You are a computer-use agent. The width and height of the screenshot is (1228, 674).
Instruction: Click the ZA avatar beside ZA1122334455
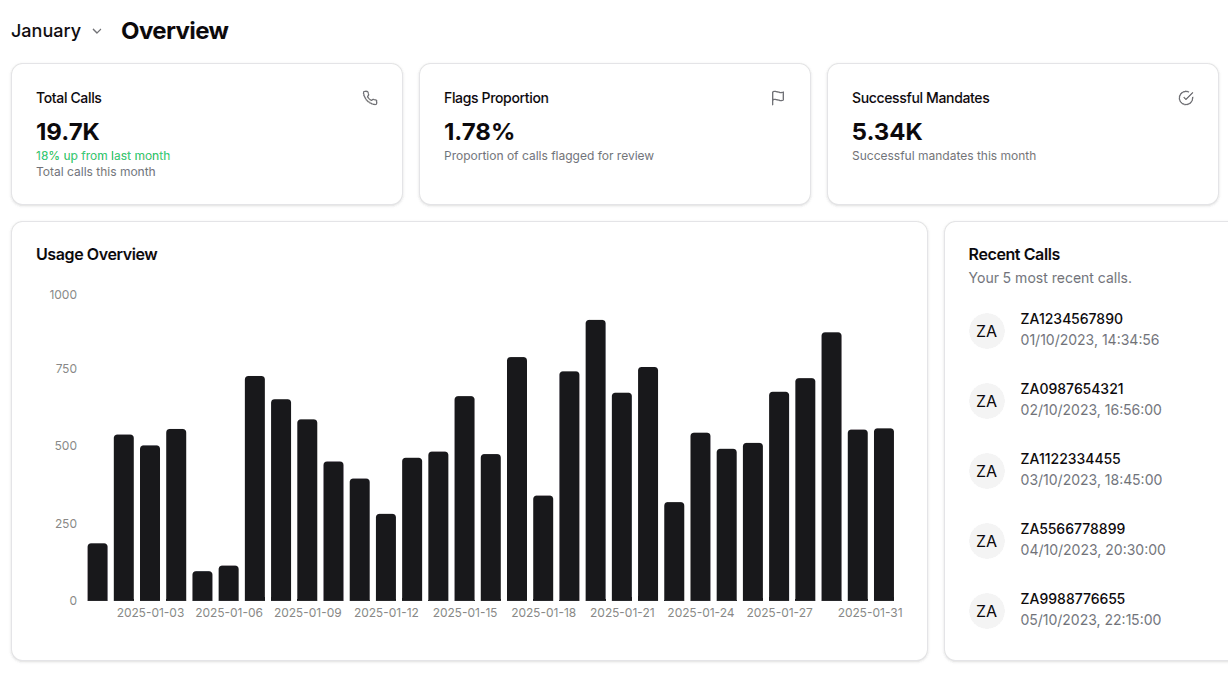click(986, 470)
